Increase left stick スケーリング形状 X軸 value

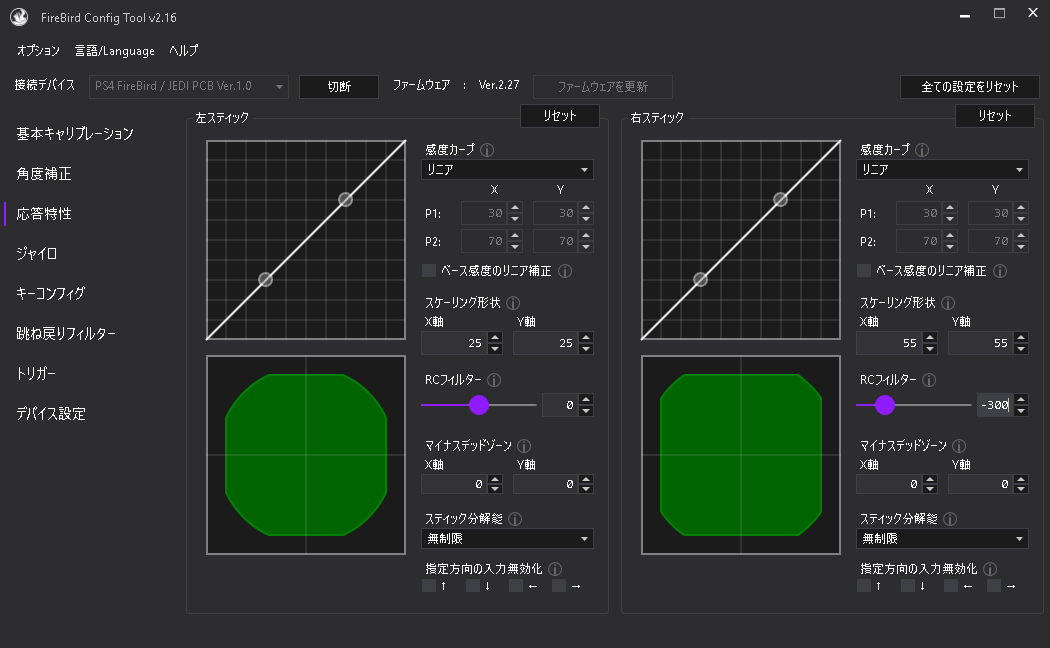(x=494, y=338)
